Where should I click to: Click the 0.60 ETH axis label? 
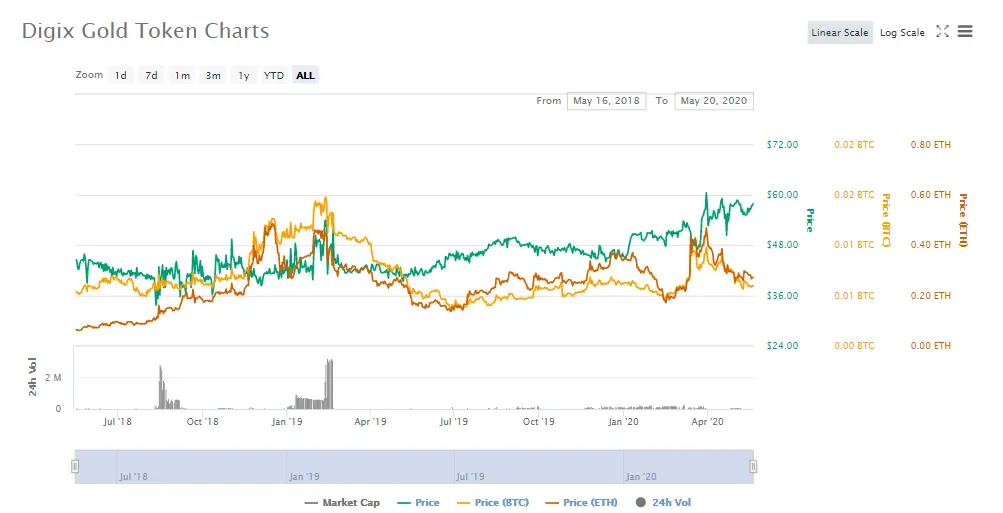pos(931,194)
